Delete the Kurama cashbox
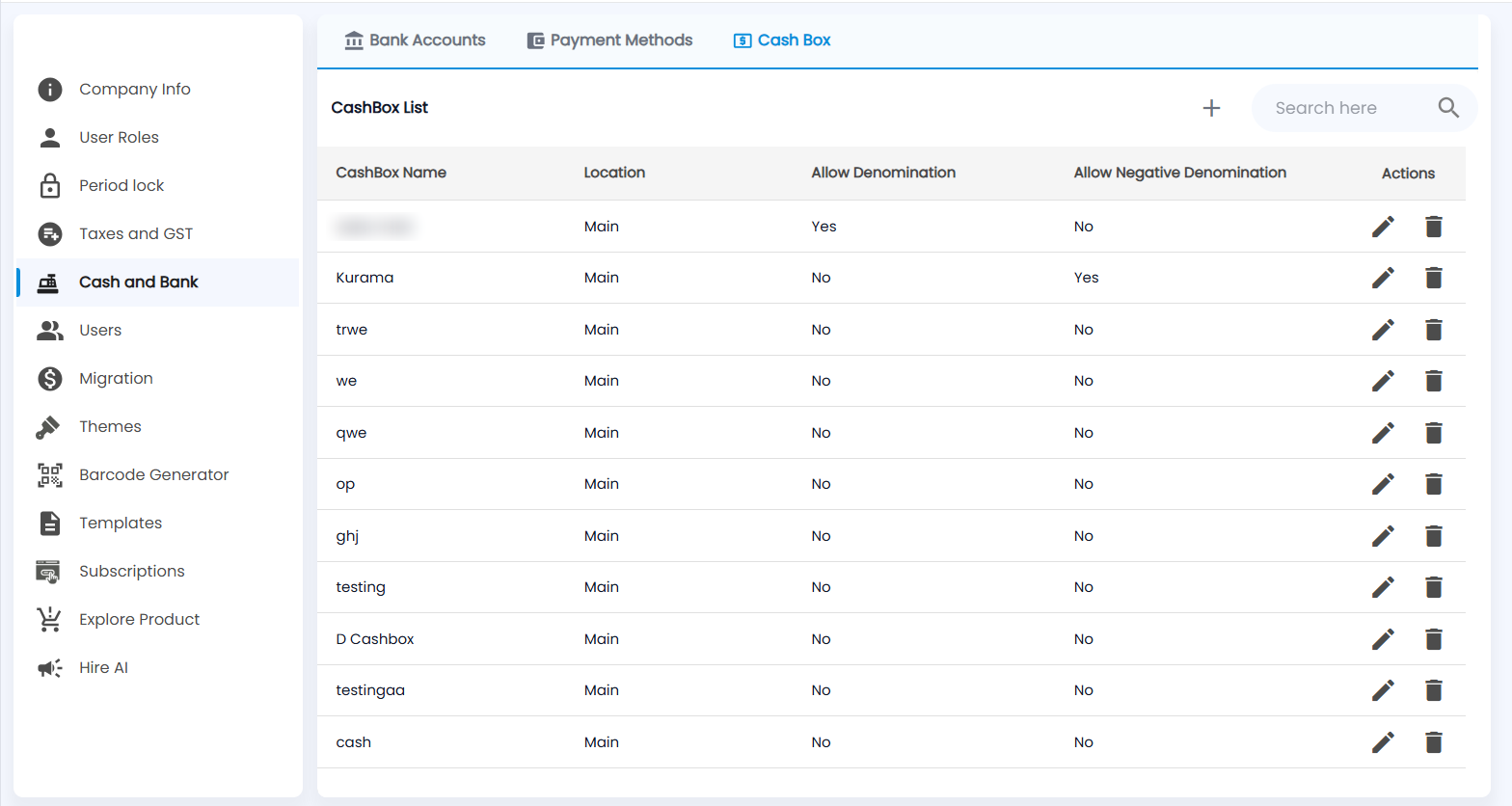Image resolution: width=1512 pixels, height=806 pixels. click(1434, 278)
